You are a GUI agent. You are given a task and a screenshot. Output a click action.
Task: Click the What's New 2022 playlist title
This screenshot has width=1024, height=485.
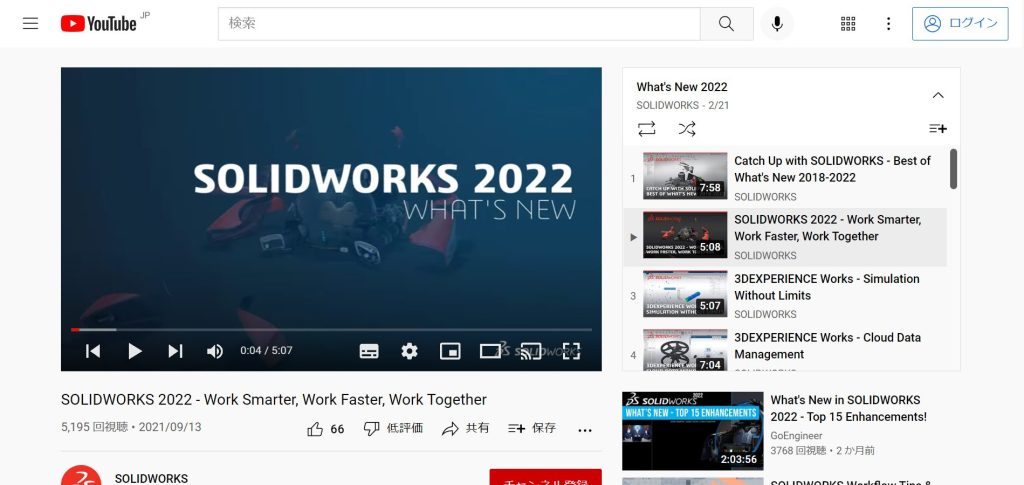pyautogui.click(x=682, y=87)
